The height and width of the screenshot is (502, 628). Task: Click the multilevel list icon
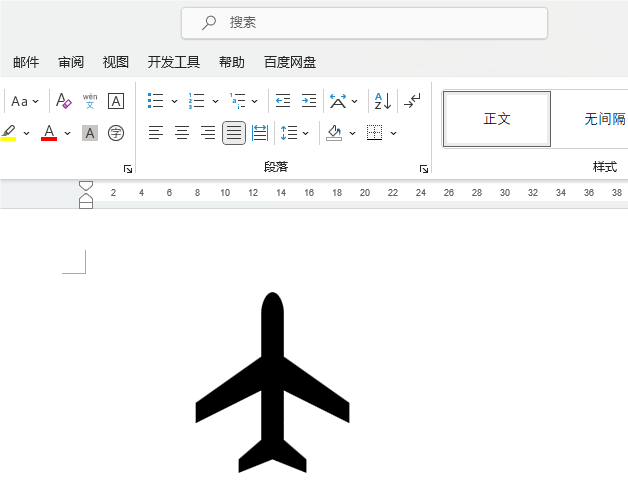(238, 101)
